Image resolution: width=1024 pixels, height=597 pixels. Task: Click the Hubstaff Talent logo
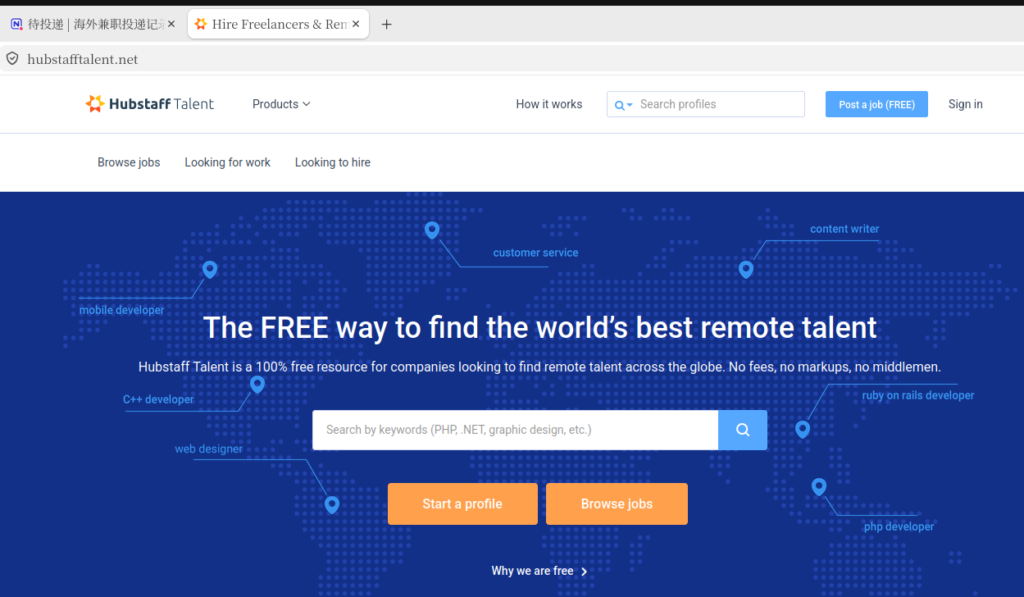150,104
